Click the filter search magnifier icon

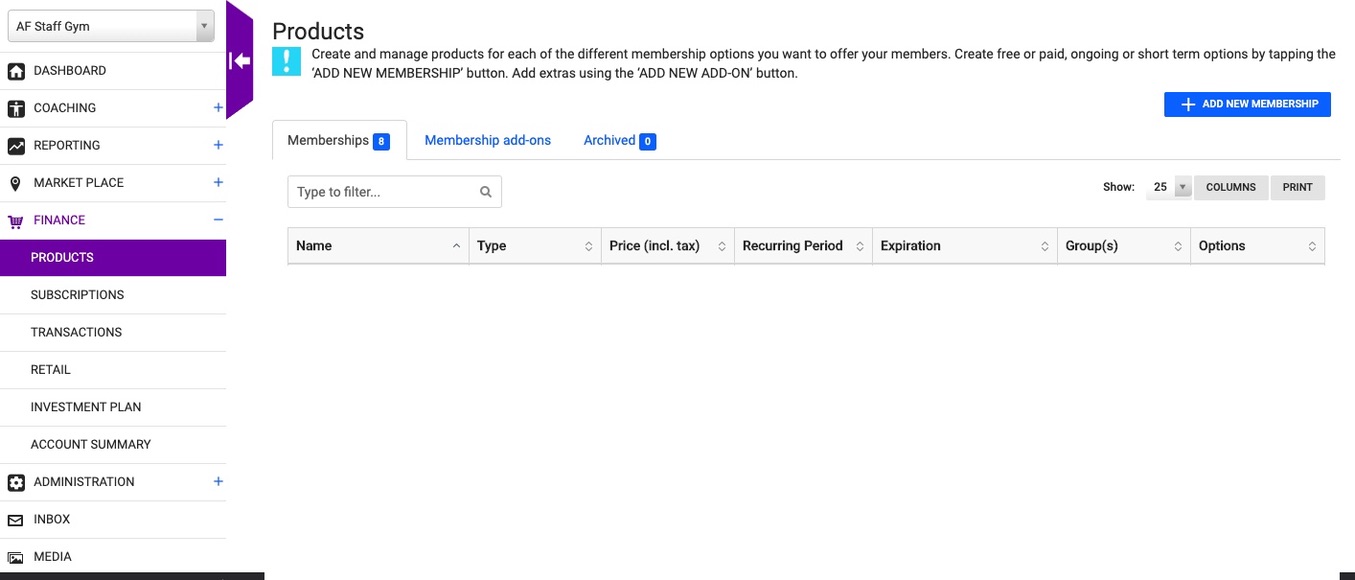point(486,192)
